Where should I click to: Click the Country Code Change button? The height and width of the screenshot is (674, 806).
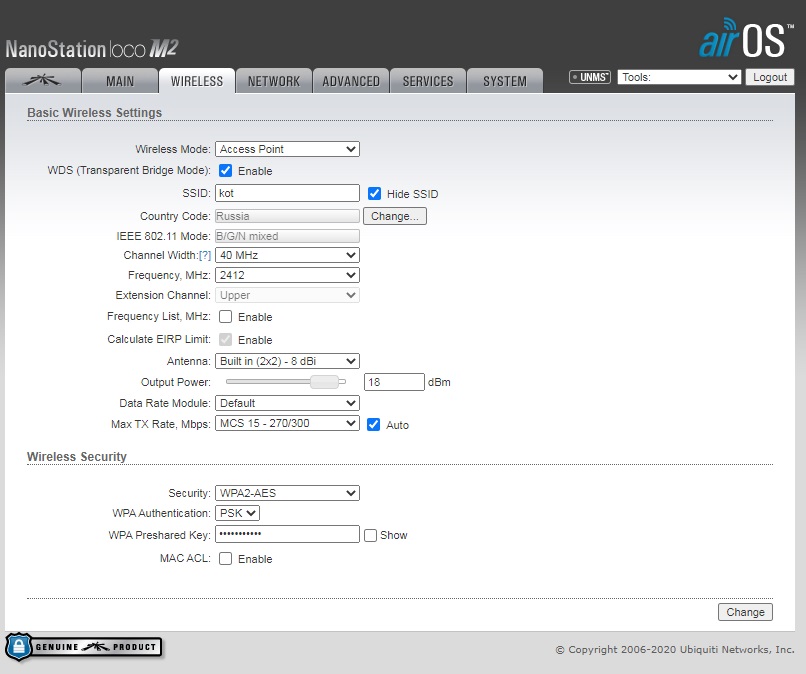pos(395,216)
